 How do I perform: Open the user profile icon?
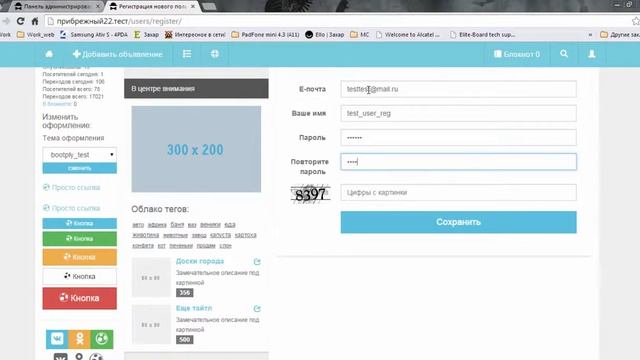point(591,54)
